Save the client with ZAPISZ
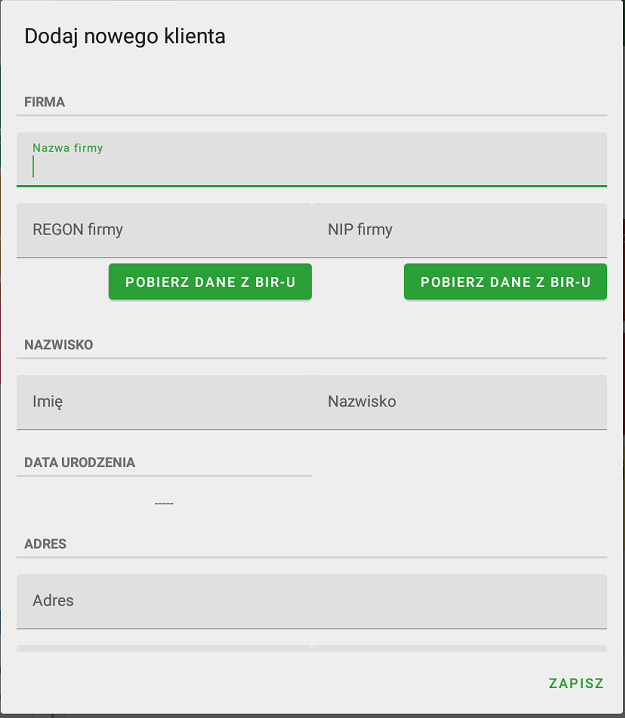Image resolution: width=625 pixels, height=718 pixels. point(576,684)
